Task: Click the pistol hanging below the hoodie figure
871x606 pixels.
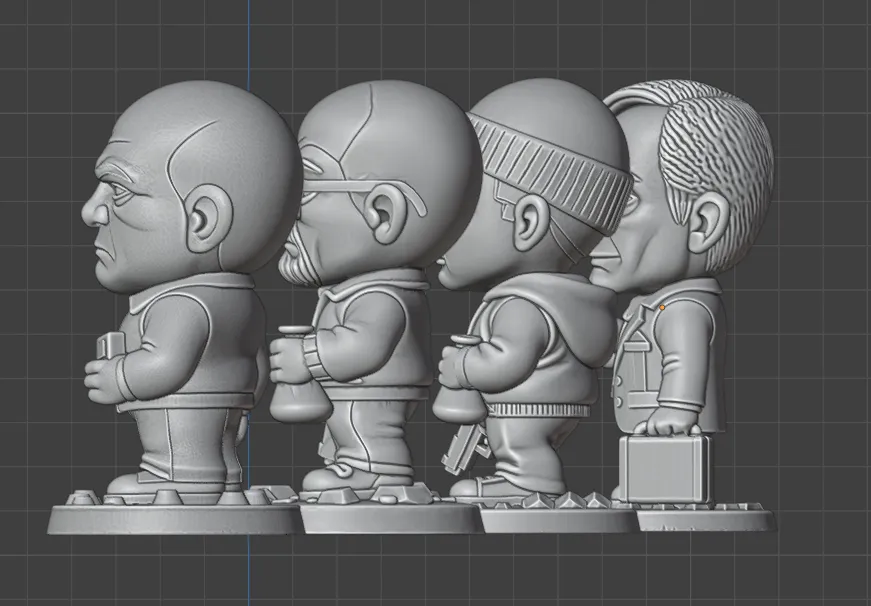Action: point(464,447)
